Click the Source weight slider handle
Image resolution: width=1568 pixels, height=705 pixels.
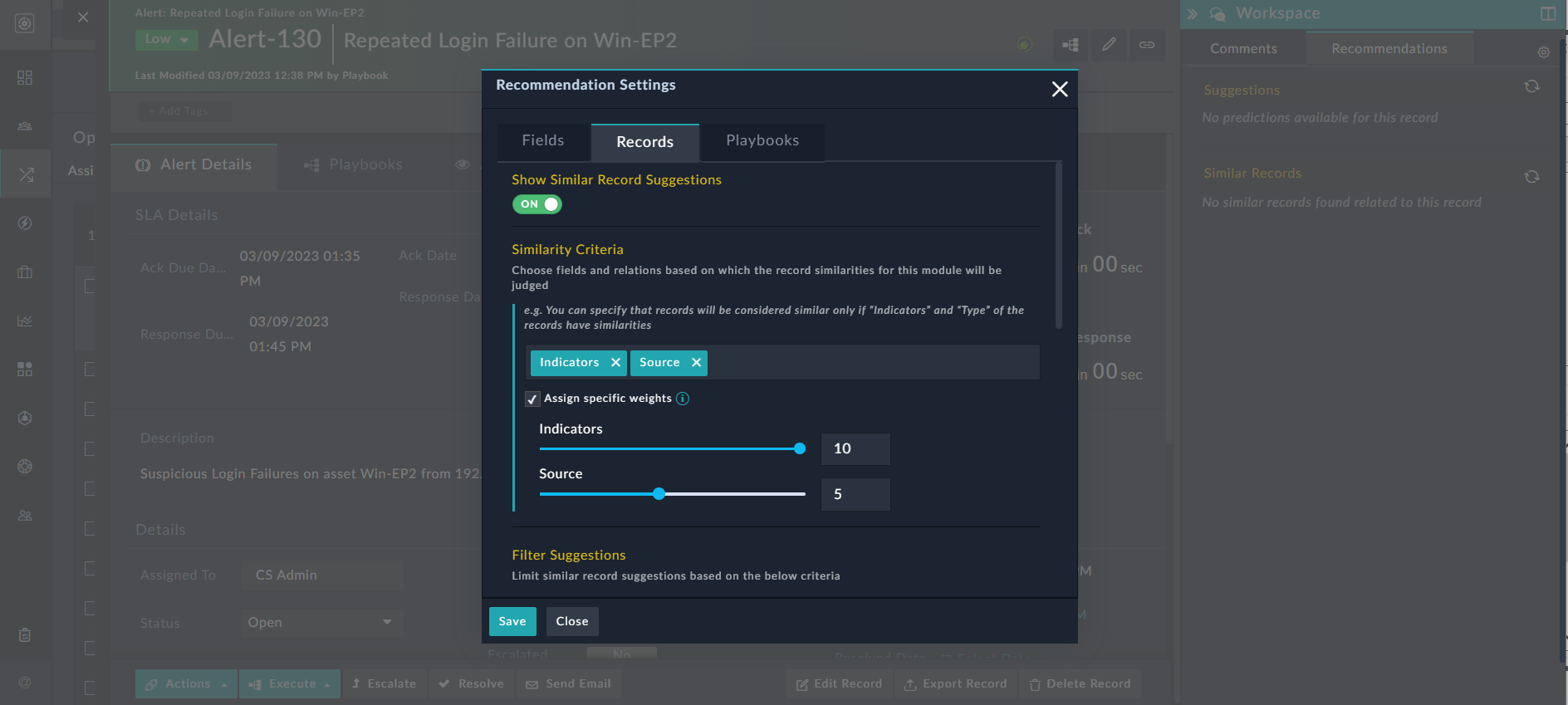tap(659, 494)
